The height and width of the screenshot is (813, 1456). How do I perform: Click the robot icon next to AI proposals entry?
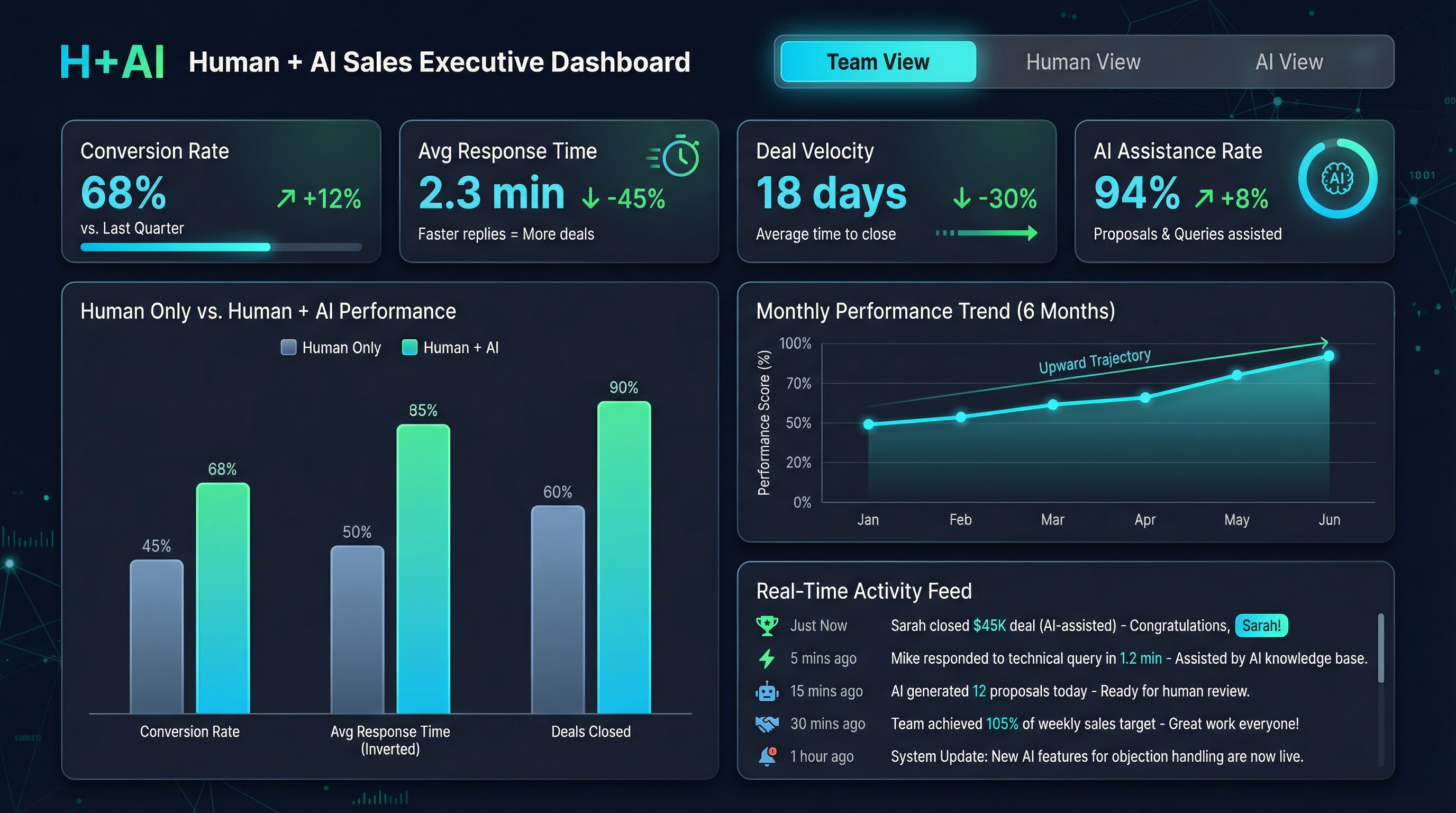coord(767,691)
